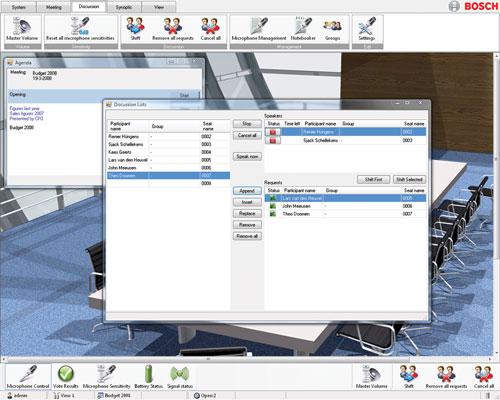Click Remove all requests in ribbon
This screenshot has height=400, width=500.
(173, 29)
